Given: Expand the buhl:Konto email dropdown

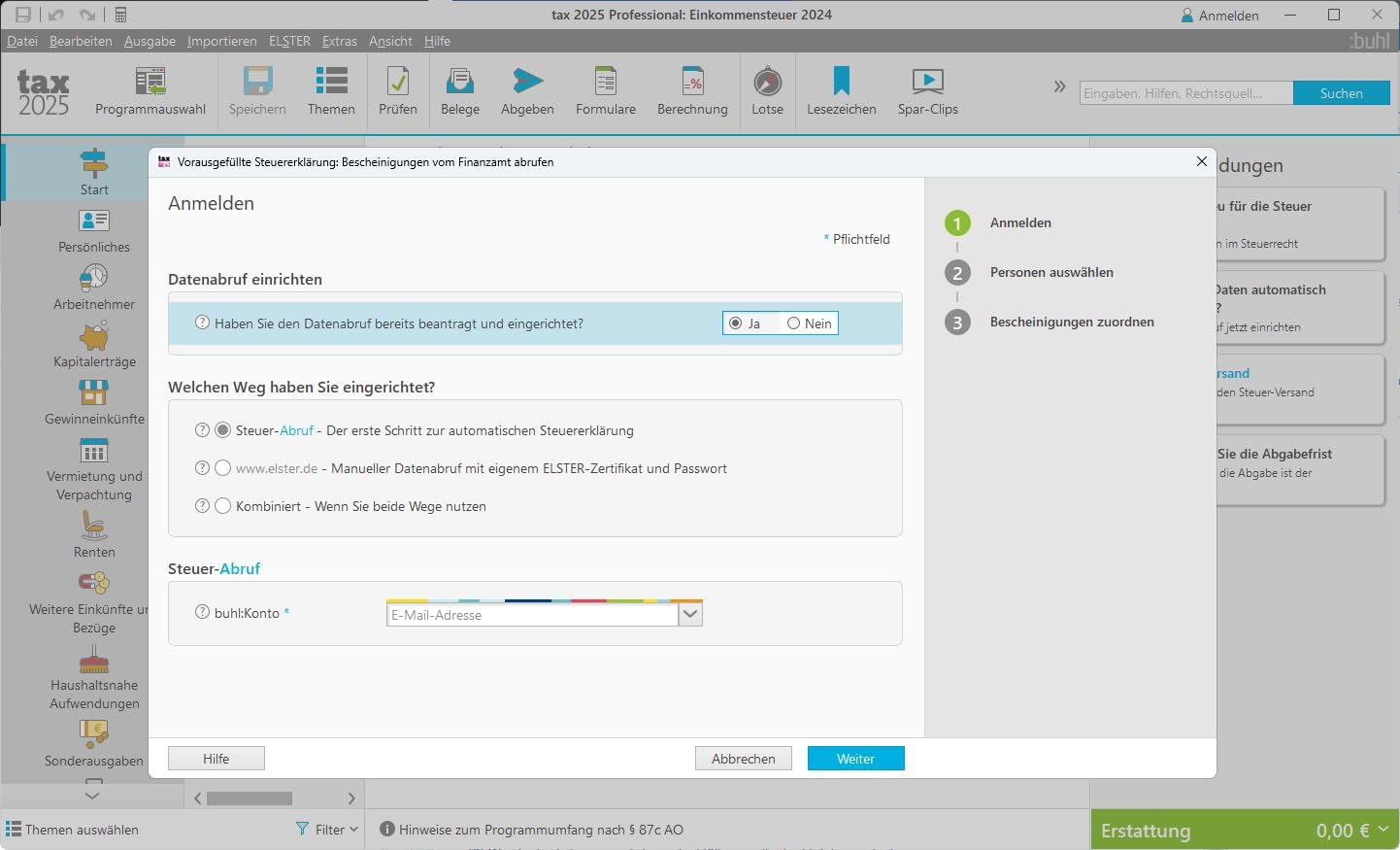Looking at the screenshot, I should 690,614.
